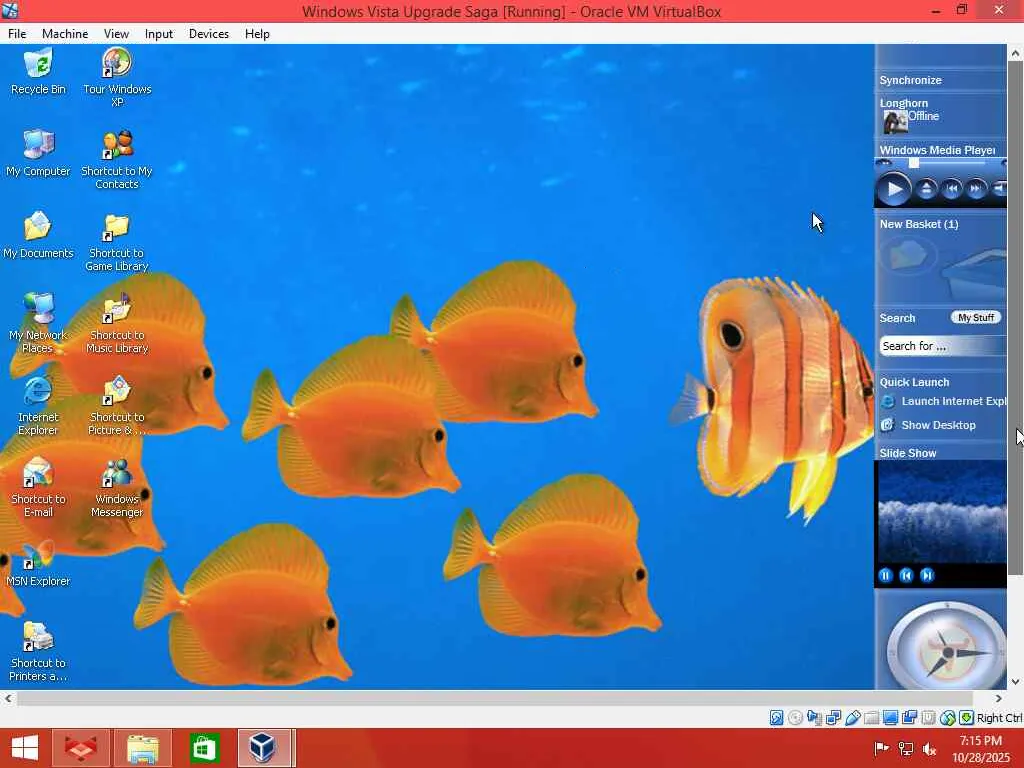Open the Machine menu
This screenshot has height=768, width=1024.
click(x=65, y=34)
